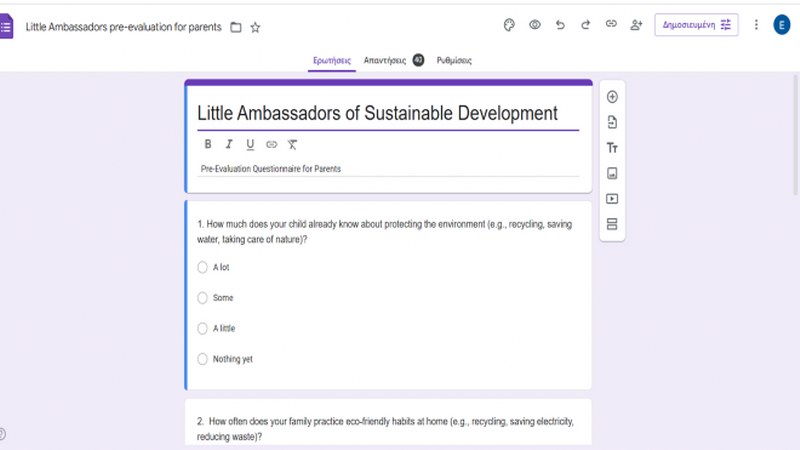Click the undo arrow in header

pyautogui.click(x=560, y=25)
